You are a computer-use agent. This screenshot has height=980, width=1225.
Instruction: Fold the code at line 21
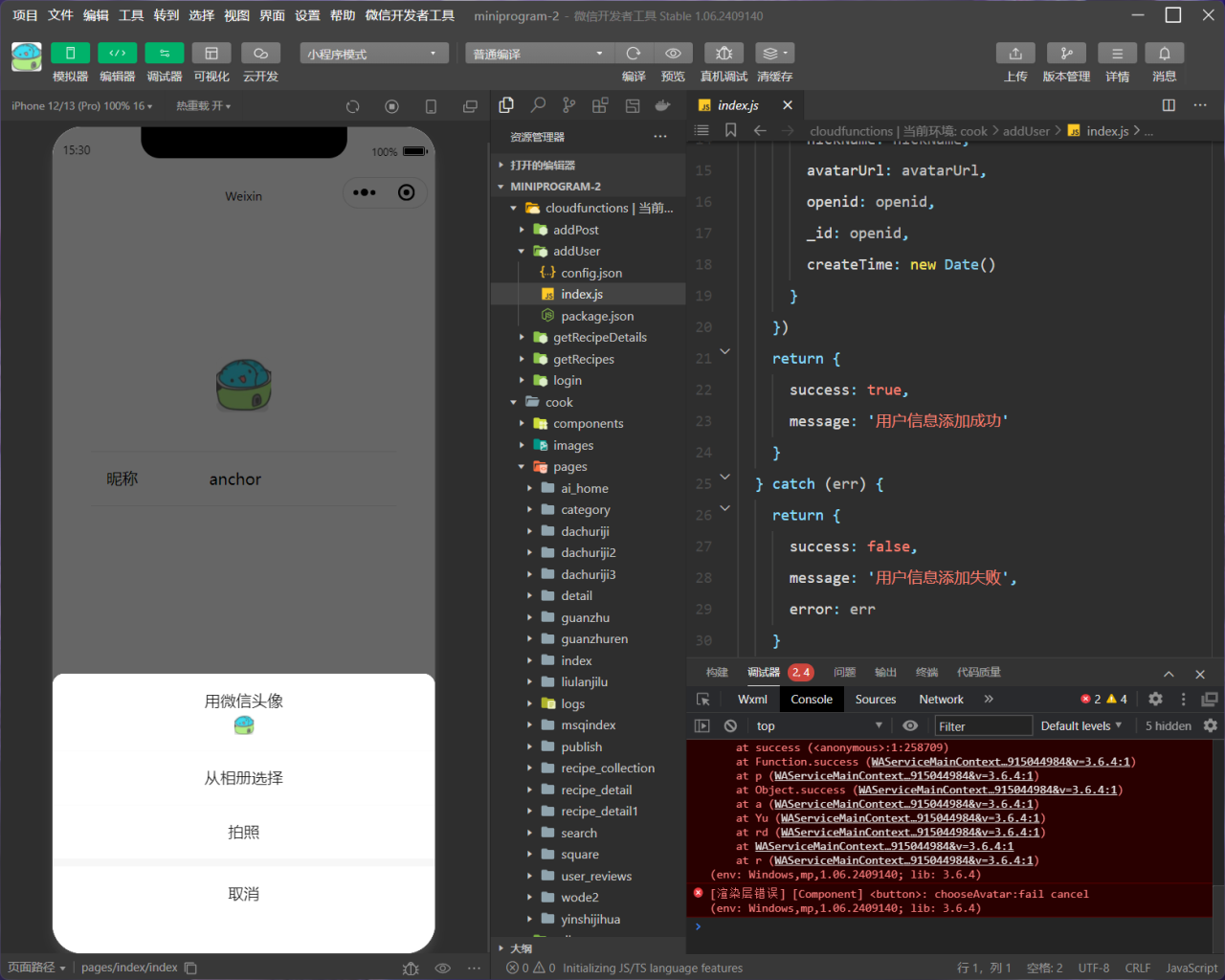point(725,351)
